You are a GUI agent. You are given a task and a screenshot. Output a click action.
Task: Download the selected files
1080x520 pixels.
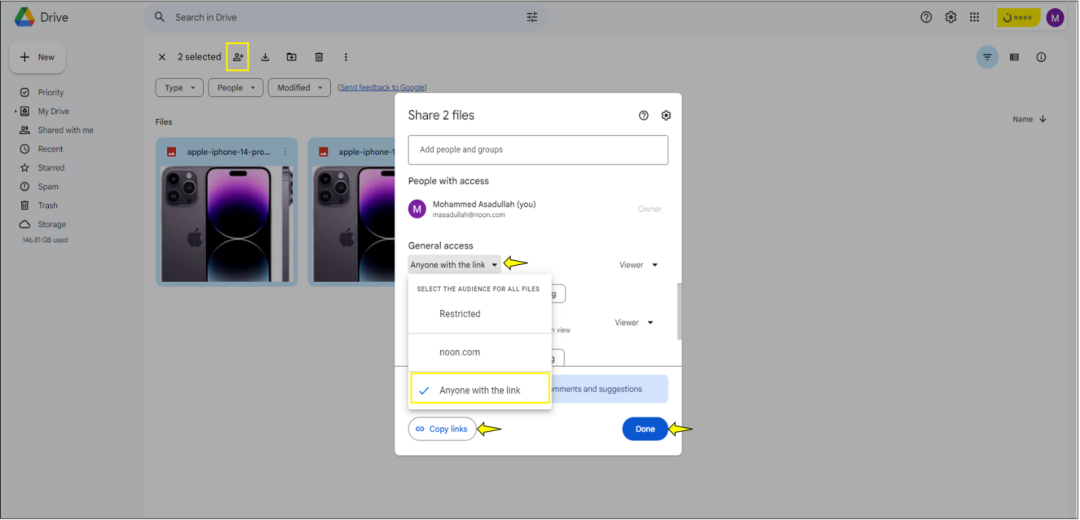(264, 57)
